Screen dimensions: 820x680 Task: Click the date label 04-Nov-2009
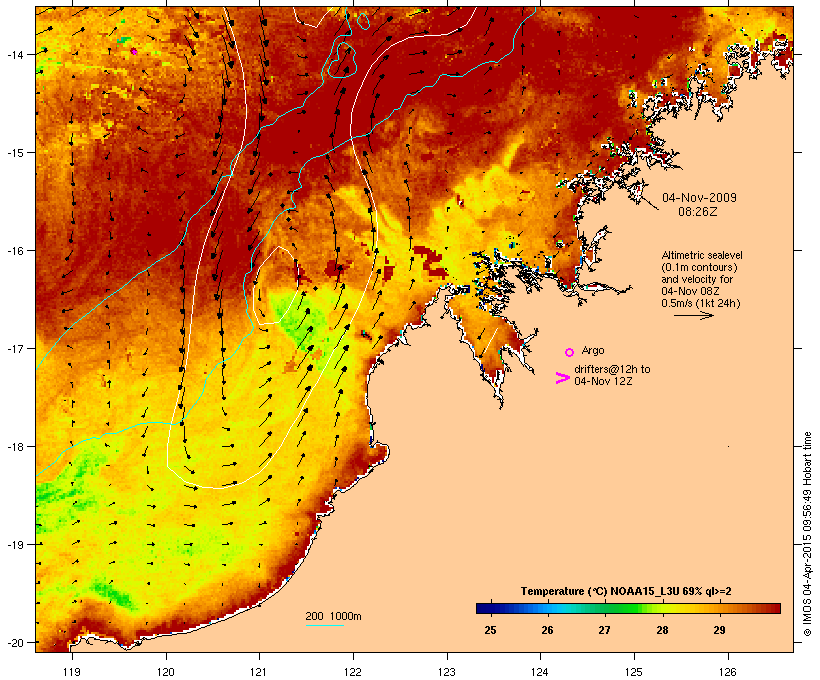tap(699, 198)
